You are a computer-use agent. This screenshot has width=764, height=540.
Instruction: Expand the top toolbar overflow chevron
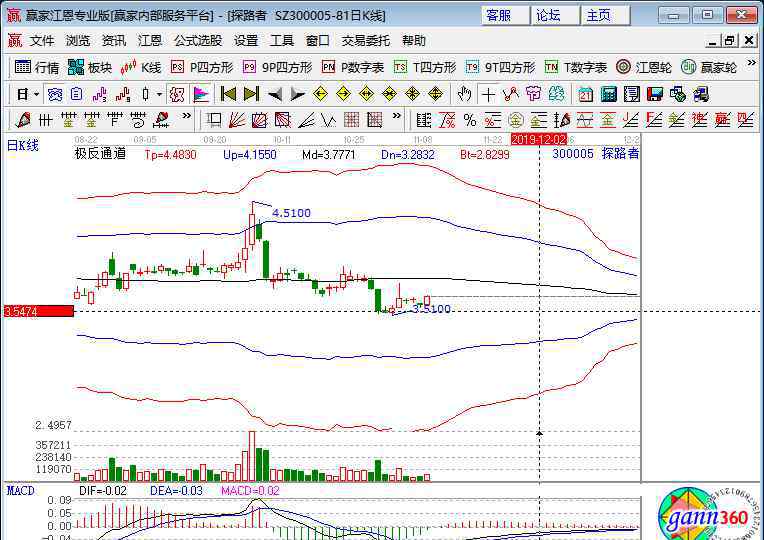click(751, 63)
